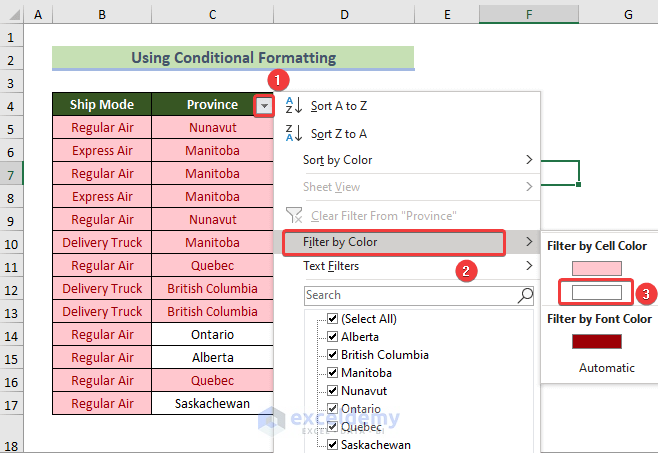Click Automatic font color option
658x453 pixels.
point(606,368)
